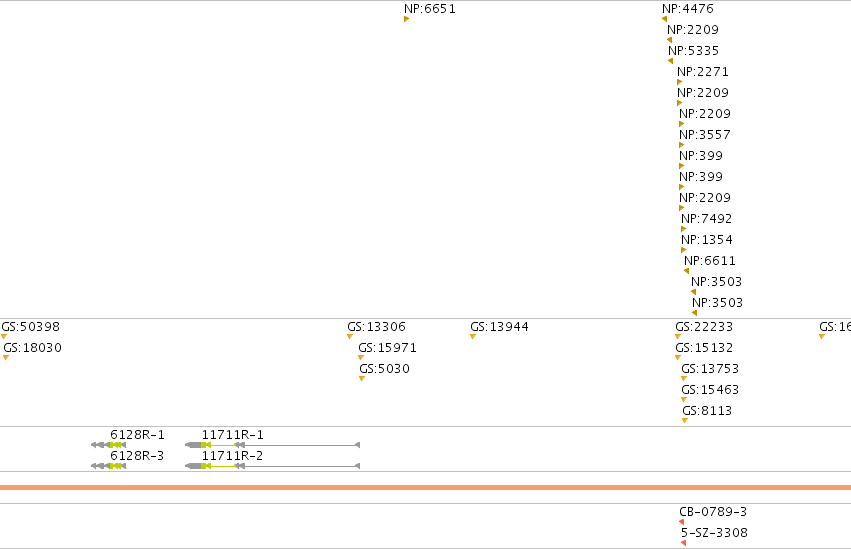Screen dimensions: 851x549
Task: Select the 5-SZ-3308 feature label
Action: pos(714,533)
